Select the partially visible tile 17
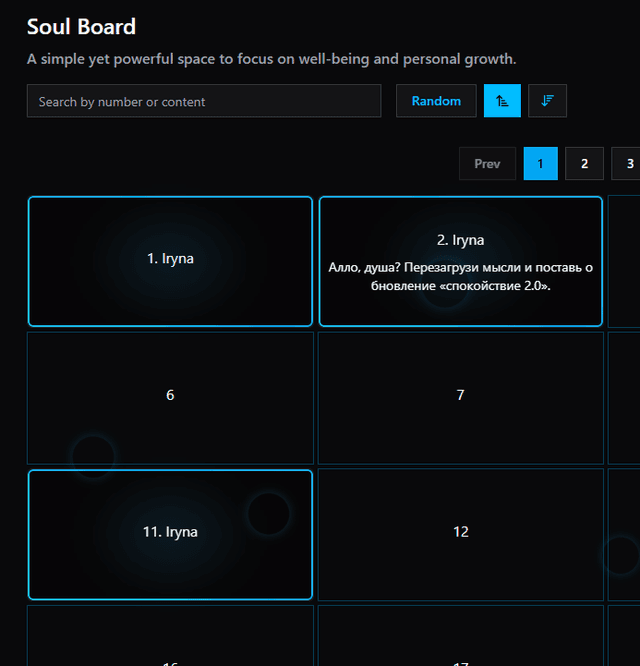640x666 pixels. (x=460, y=640)
